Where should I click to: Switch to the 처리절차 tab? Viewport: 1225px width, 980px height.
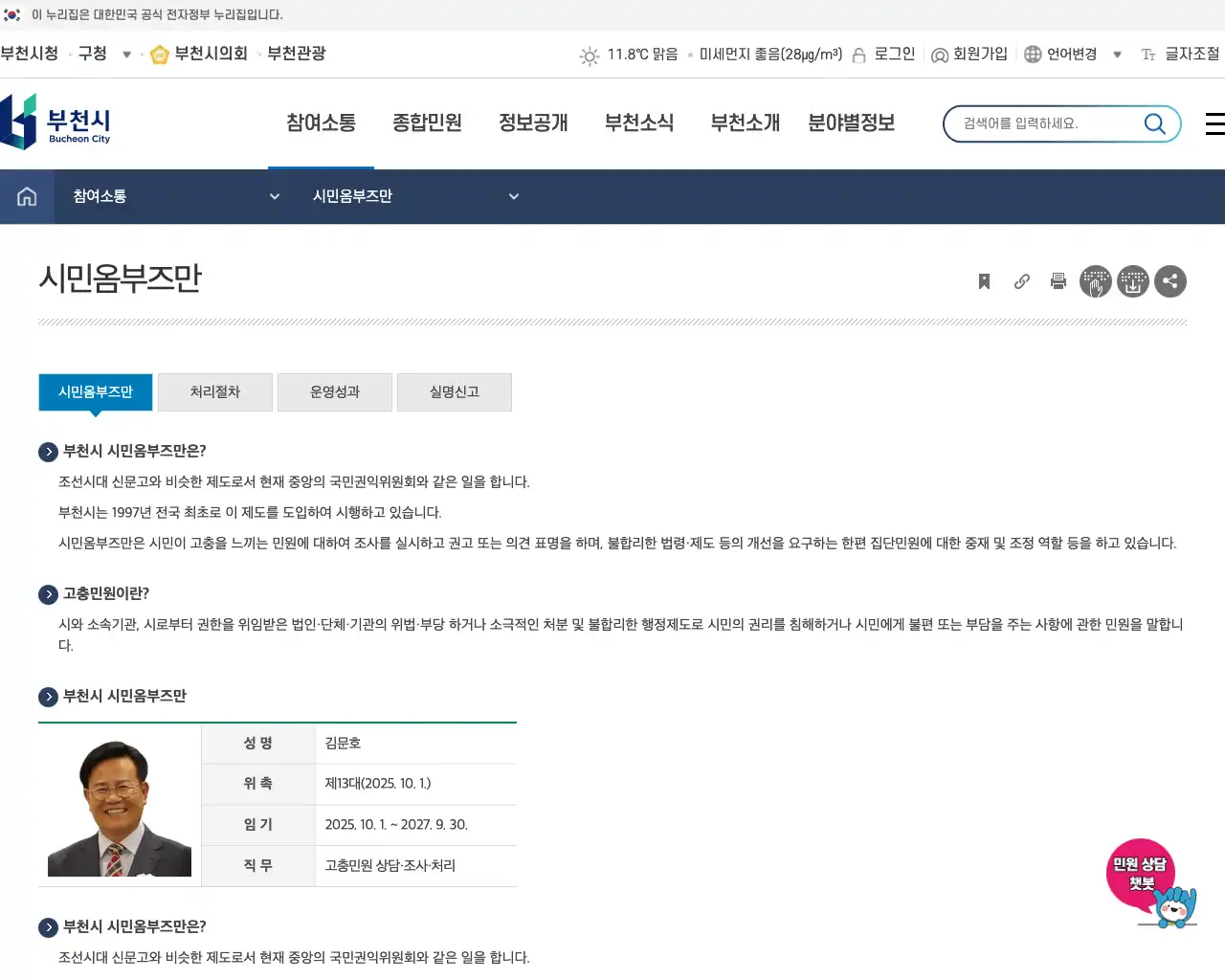point(214,391)
